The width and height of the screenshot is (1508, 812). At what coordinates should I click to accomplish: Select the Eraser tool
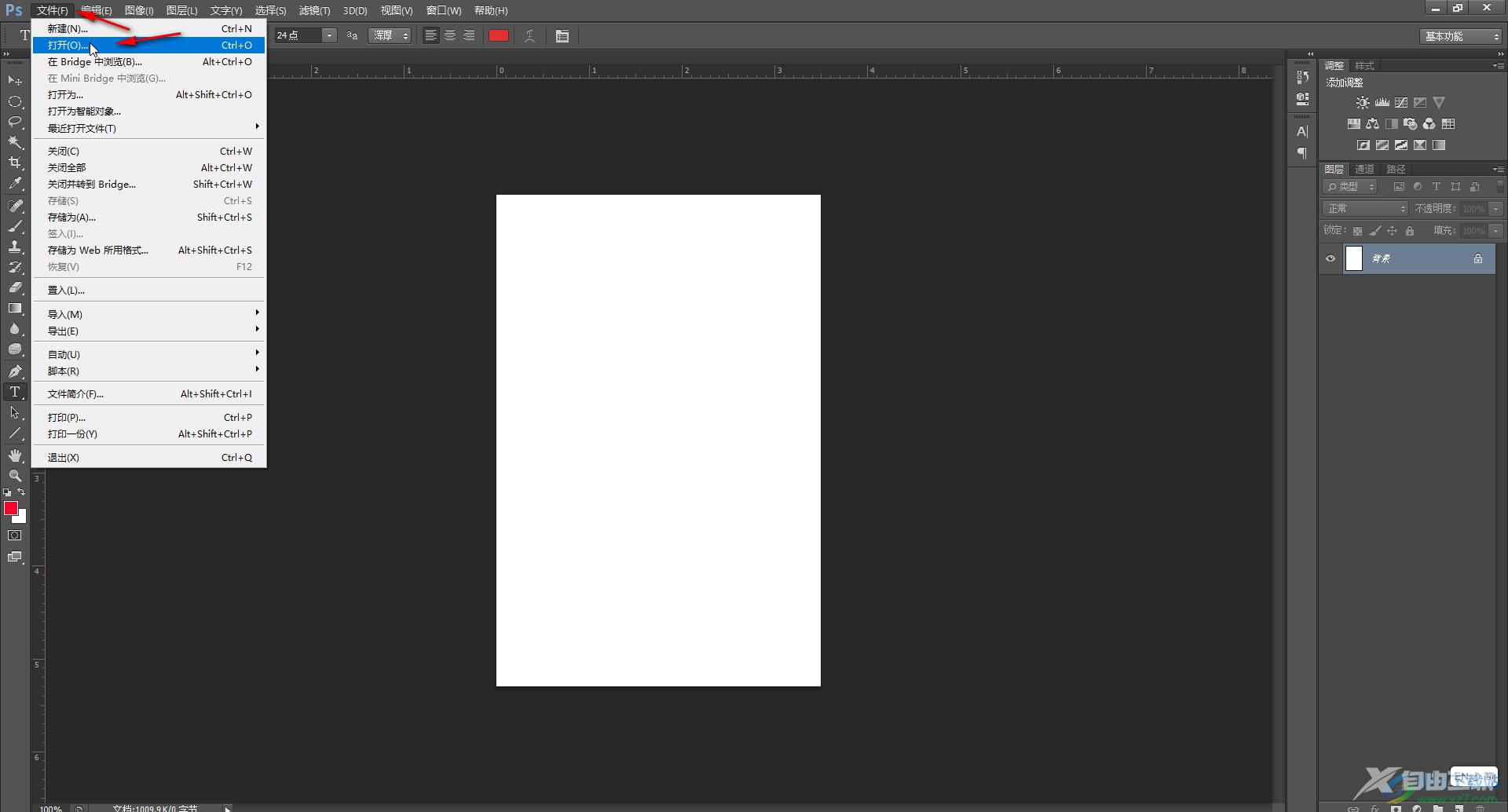pos(15,287)
